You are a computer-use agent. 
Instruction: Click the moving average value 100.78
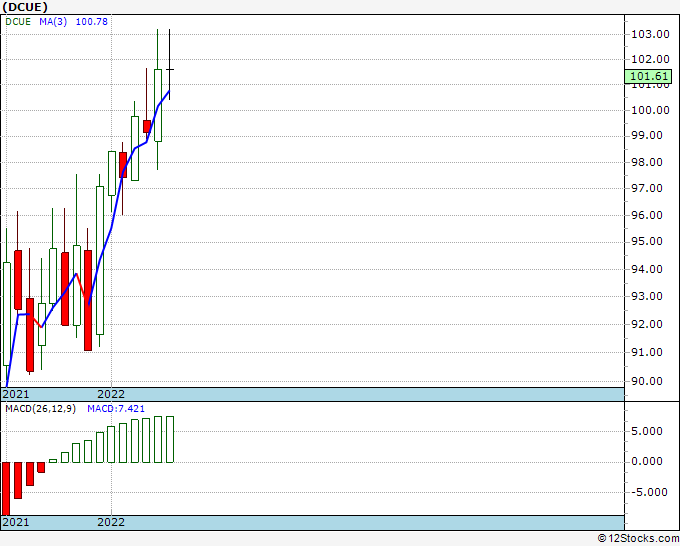point(92,22)
